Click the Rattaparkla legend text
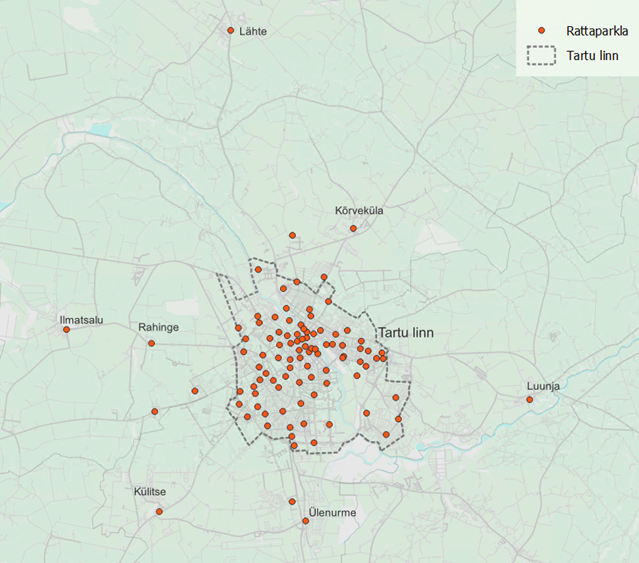 click(x=597, y=31)
